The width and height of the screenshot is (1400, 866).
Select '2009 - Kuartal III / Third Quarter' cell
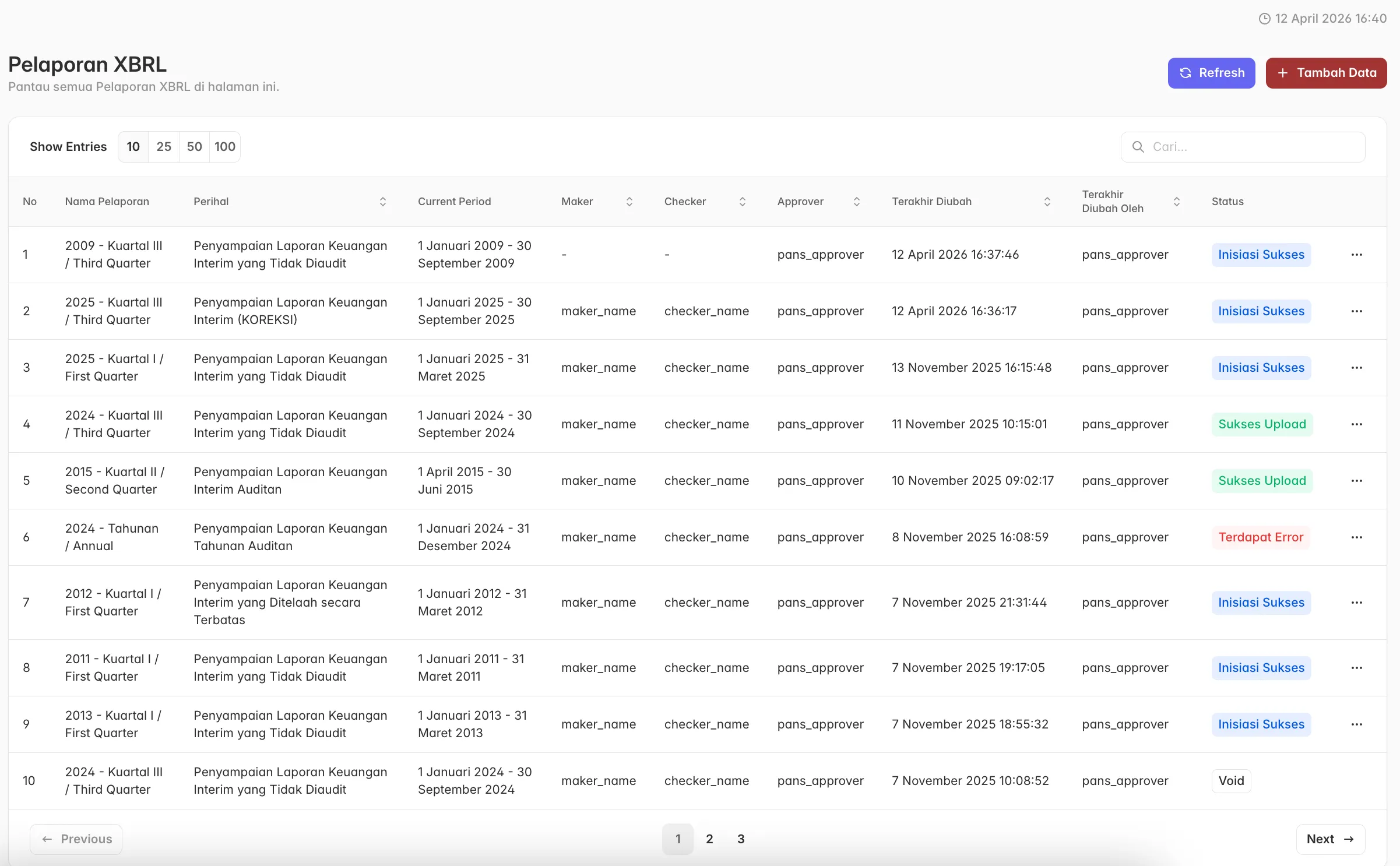coord(114,255)
